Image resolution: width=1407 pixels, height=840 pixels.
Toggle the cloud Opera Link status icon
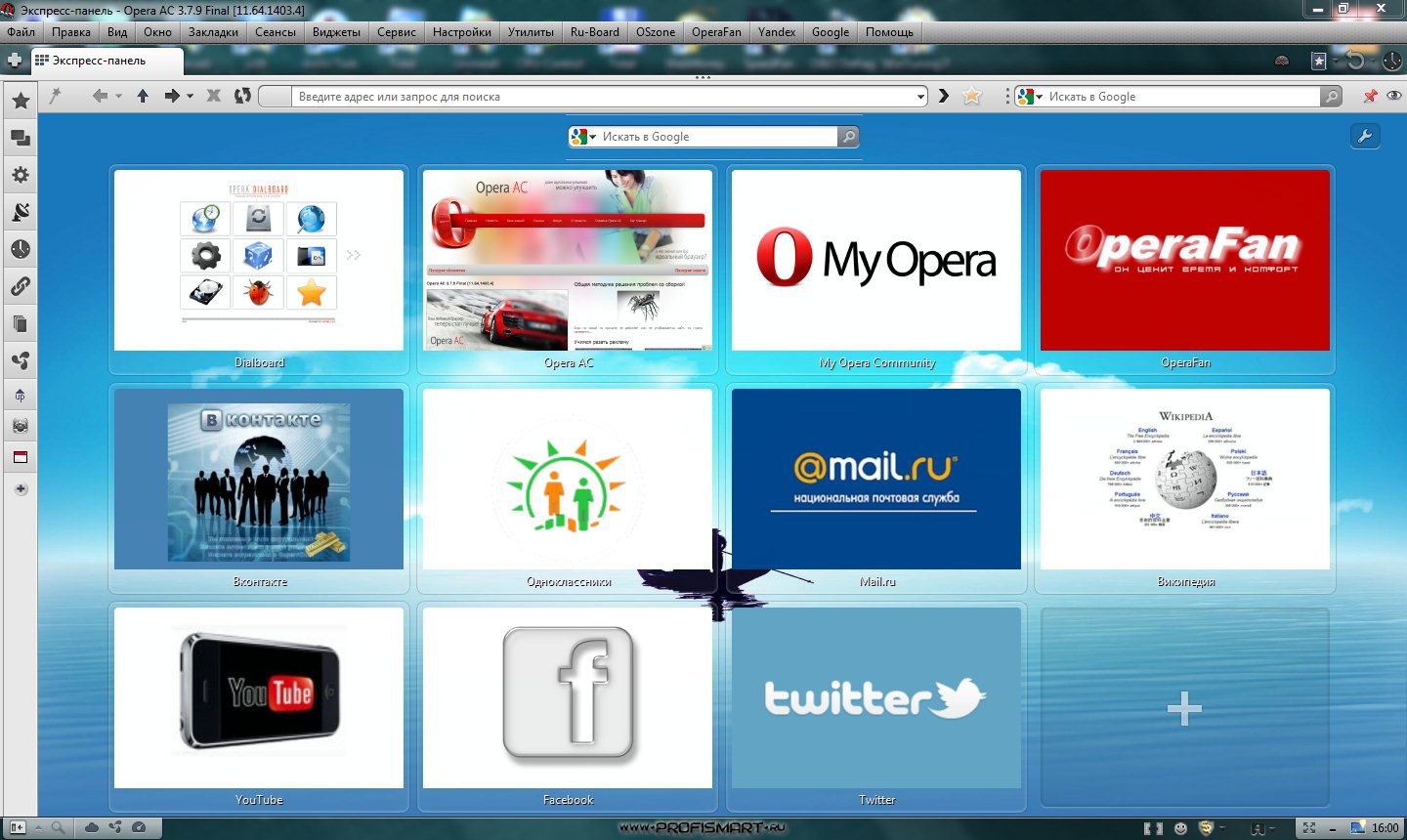pyautogui.click(x=92, y=827)
